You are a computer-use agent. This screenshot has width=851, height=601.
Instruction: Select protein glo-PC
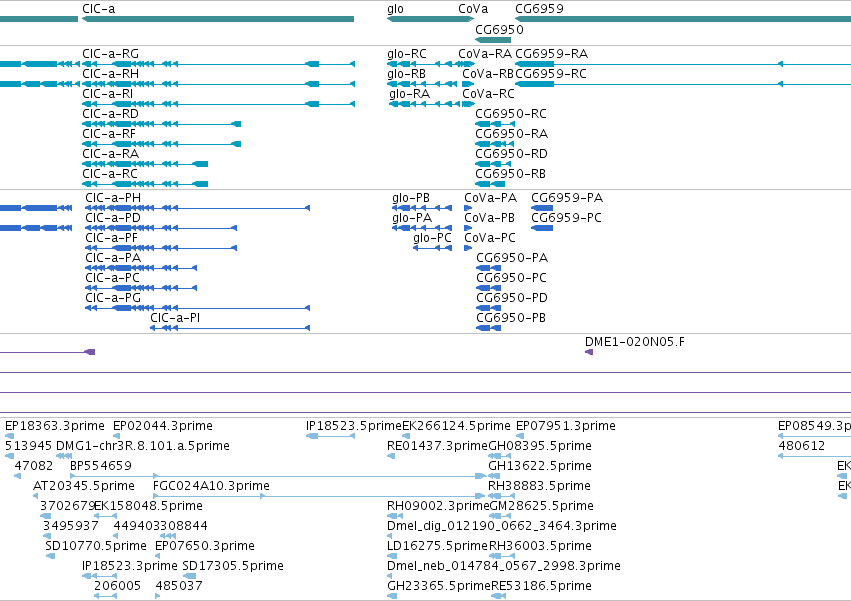coord(432,239)
